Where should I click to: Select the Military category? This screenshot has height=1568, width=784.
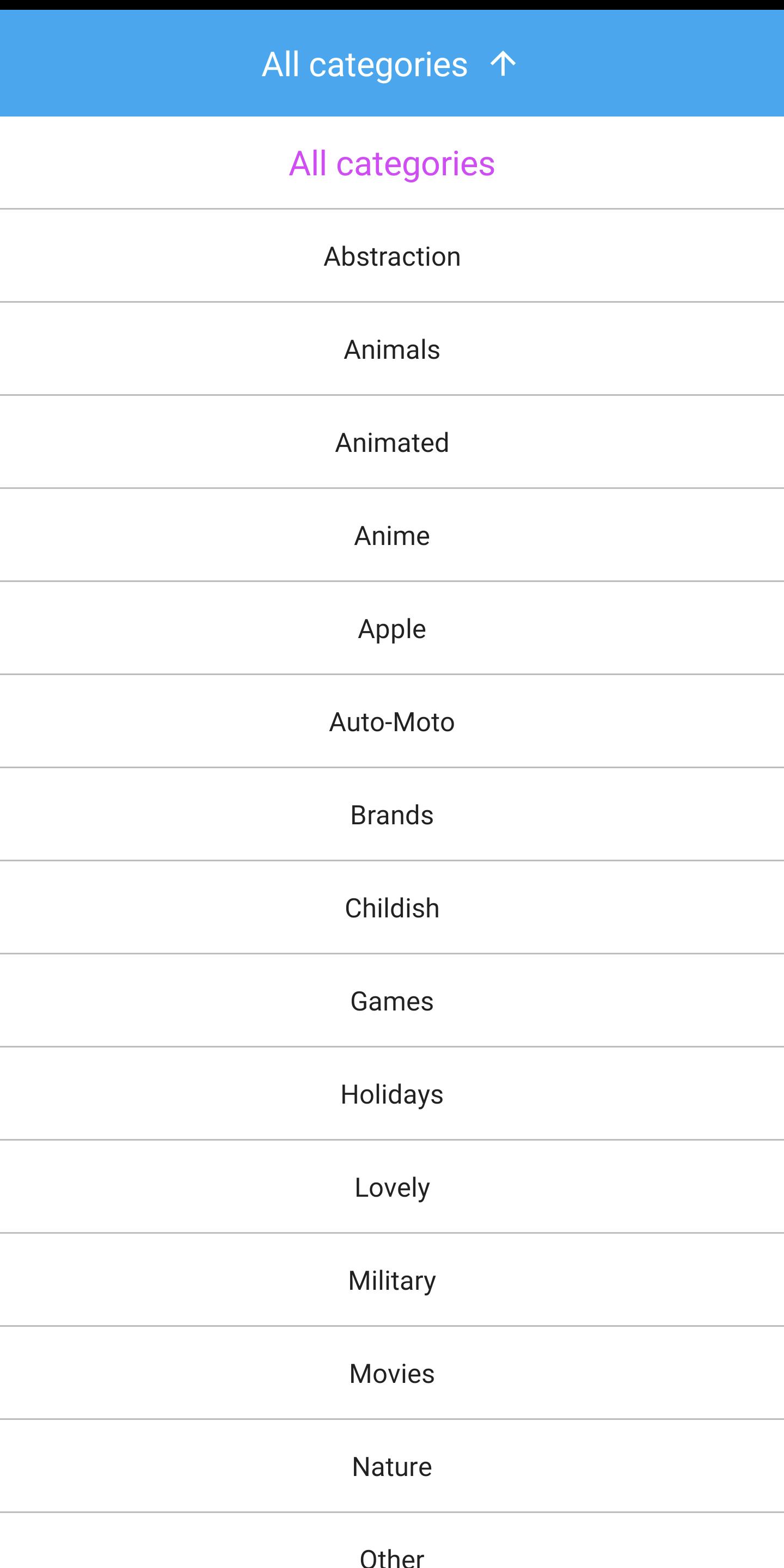pyautogui.click(x=391, y=1281)
